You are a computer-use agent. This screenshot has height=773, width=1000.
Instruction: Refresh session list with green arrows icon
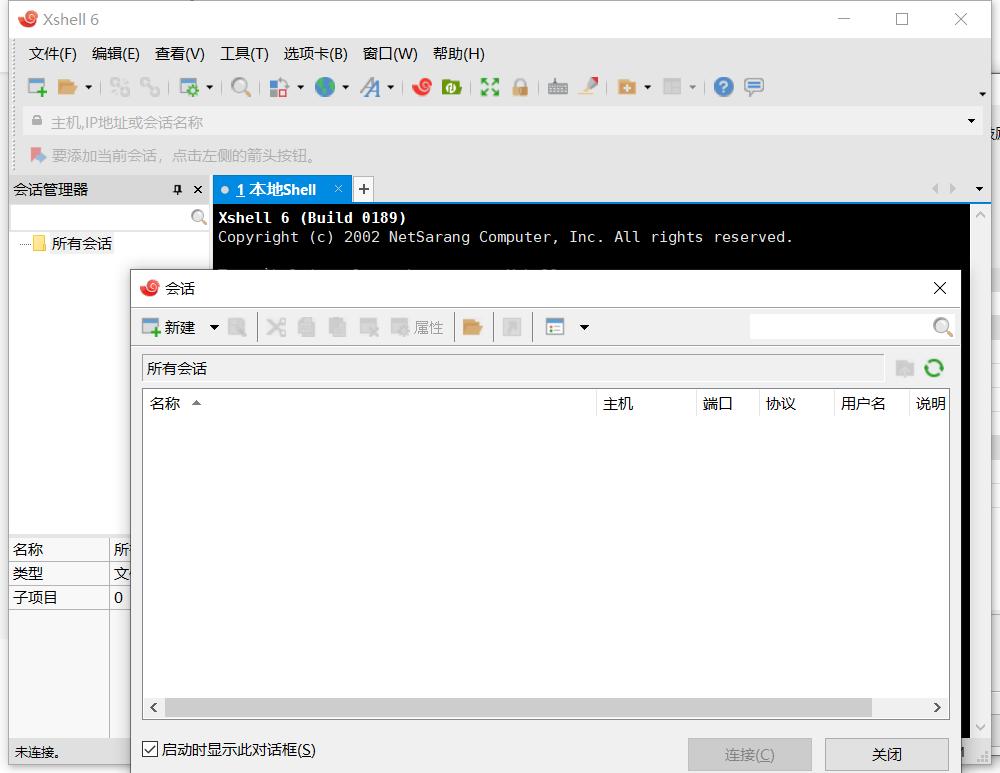tap(934, 368)
